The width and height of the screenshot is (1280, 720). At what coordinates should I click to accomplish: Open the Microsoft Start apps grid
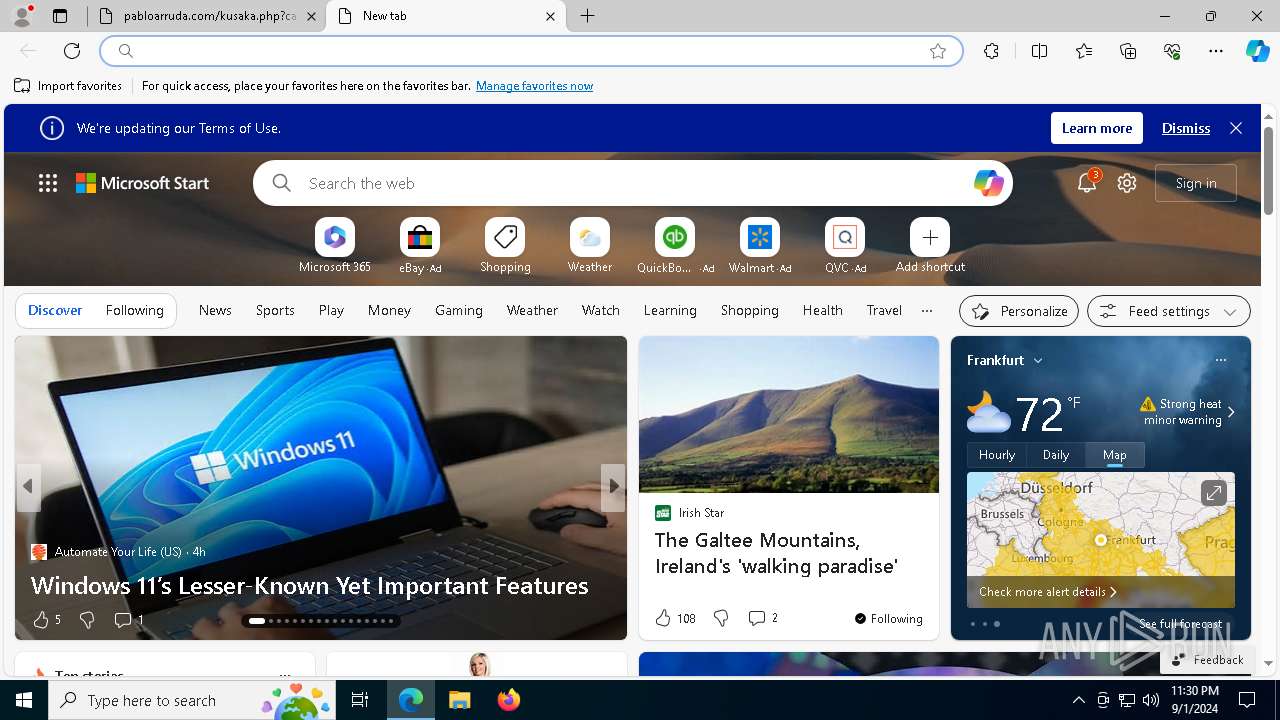pos(48,183)
